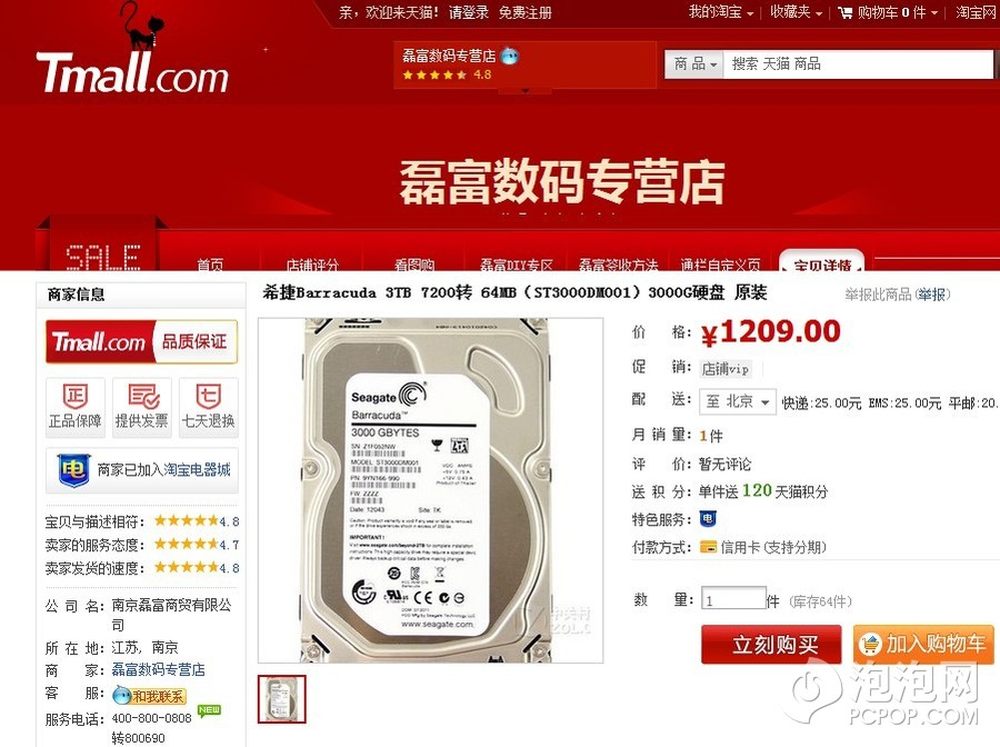The width and height of the screenshot is (1000, 747).
Task: Select the 宝贝详情 tab
Action: coord(822,263)
